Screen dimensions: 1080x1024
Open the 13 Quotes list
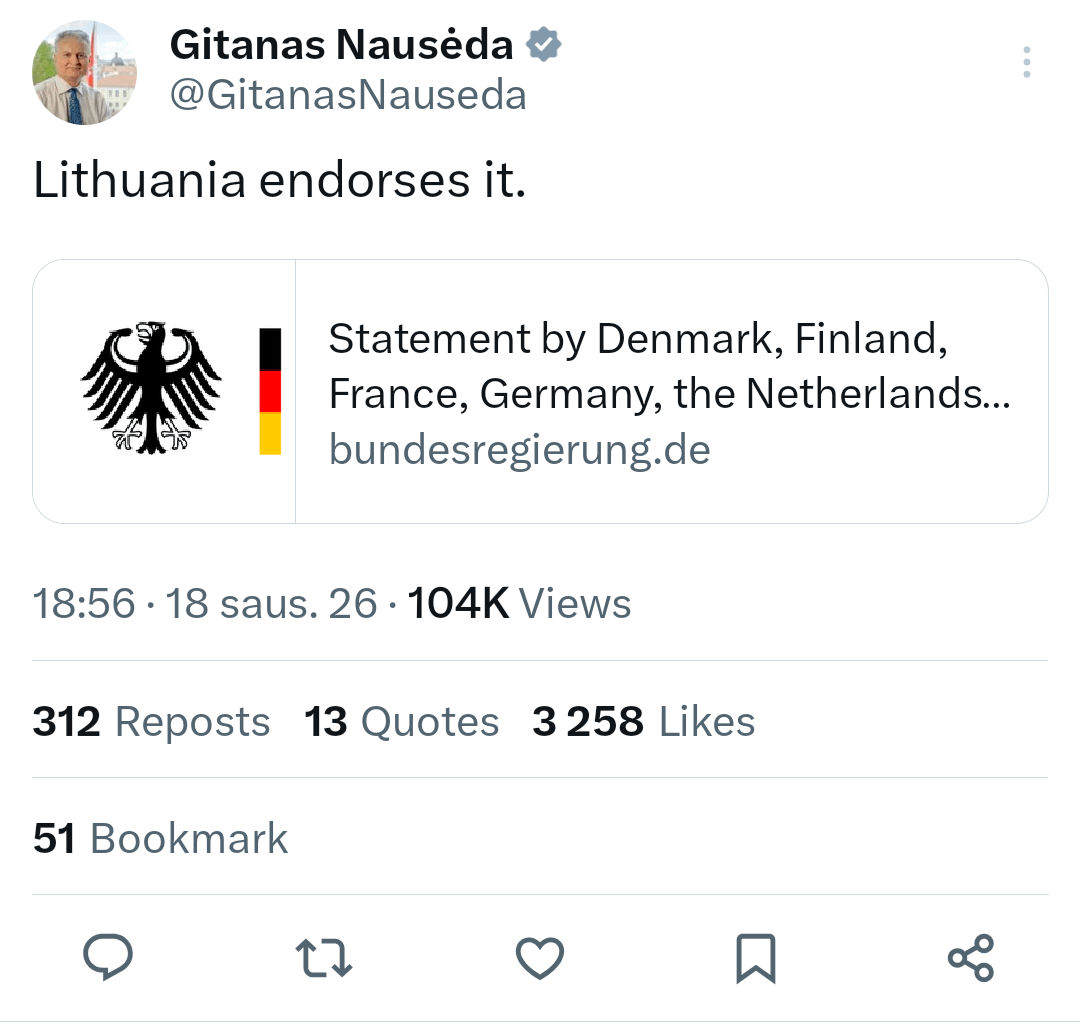(x=401, y=721)
